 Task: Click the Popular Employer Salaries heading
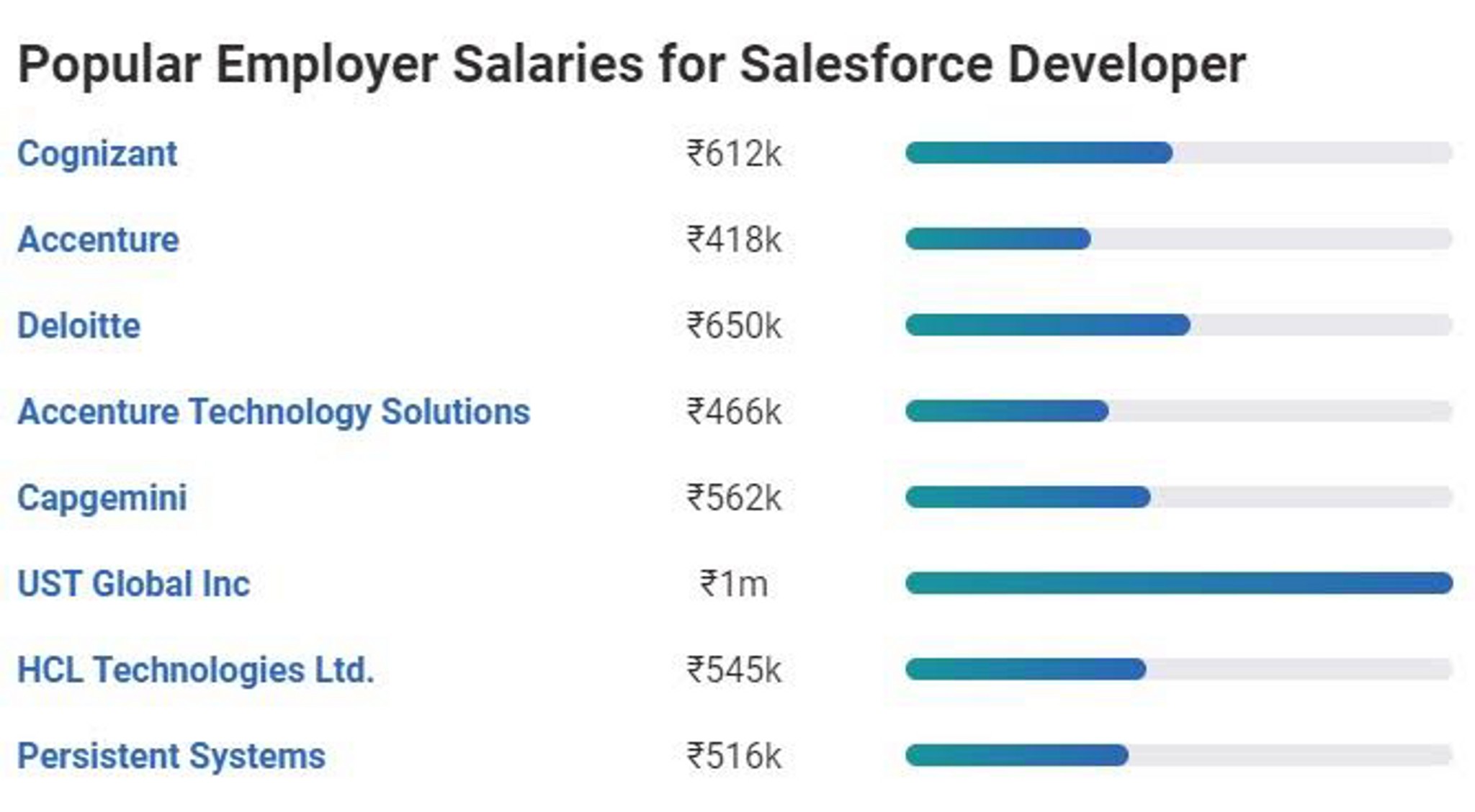pyautogui.click(x=632, y=65)
